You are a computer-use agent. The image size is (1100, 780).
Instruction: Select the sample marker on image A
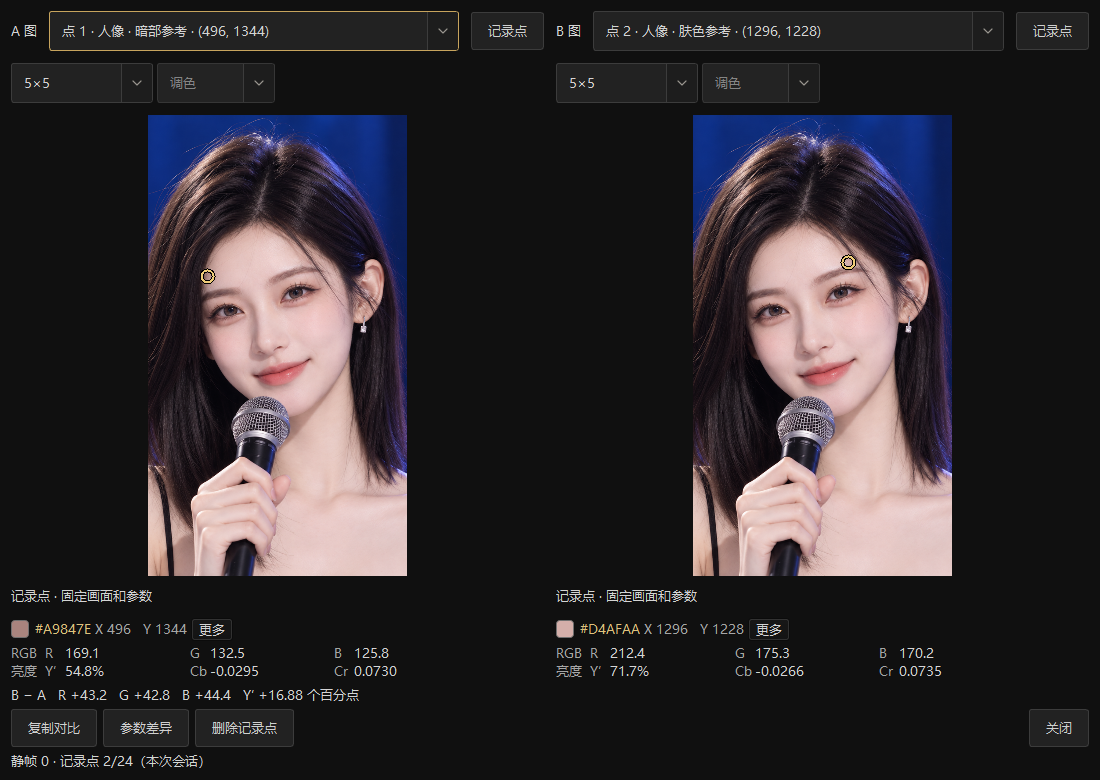click(x=207, y=276)
